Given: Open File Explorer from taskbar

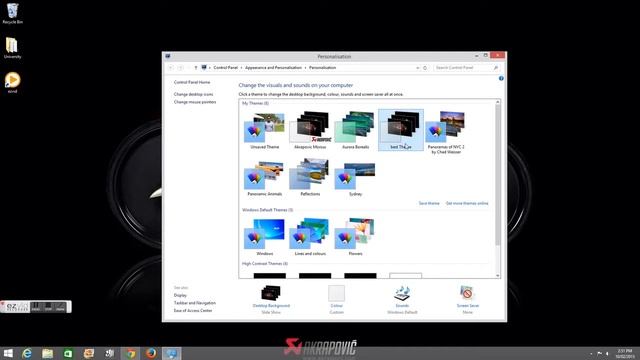Looking at the screenshot, I should 48,353.
